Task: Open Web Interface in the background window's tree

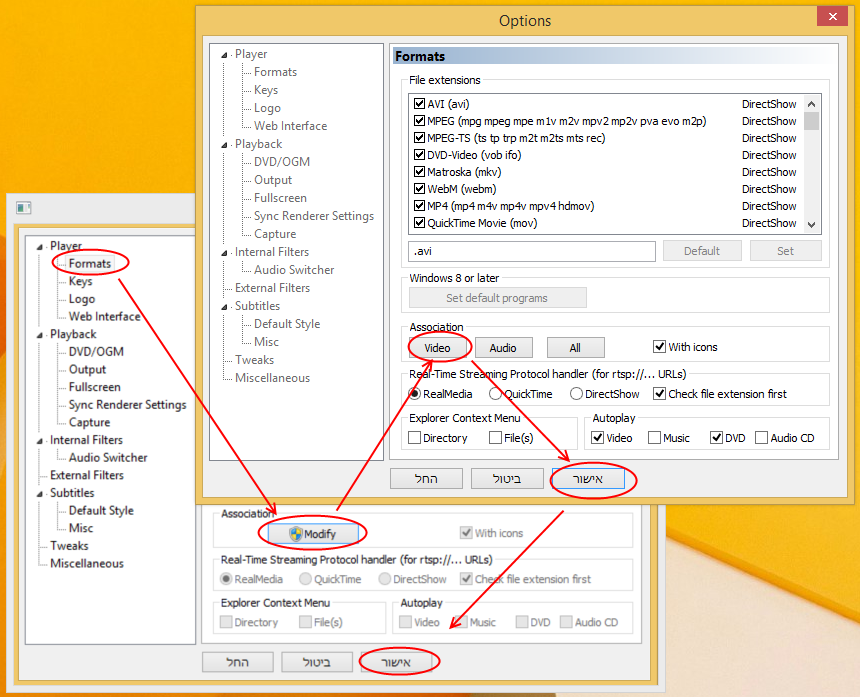Action: [x=104, y=317]
